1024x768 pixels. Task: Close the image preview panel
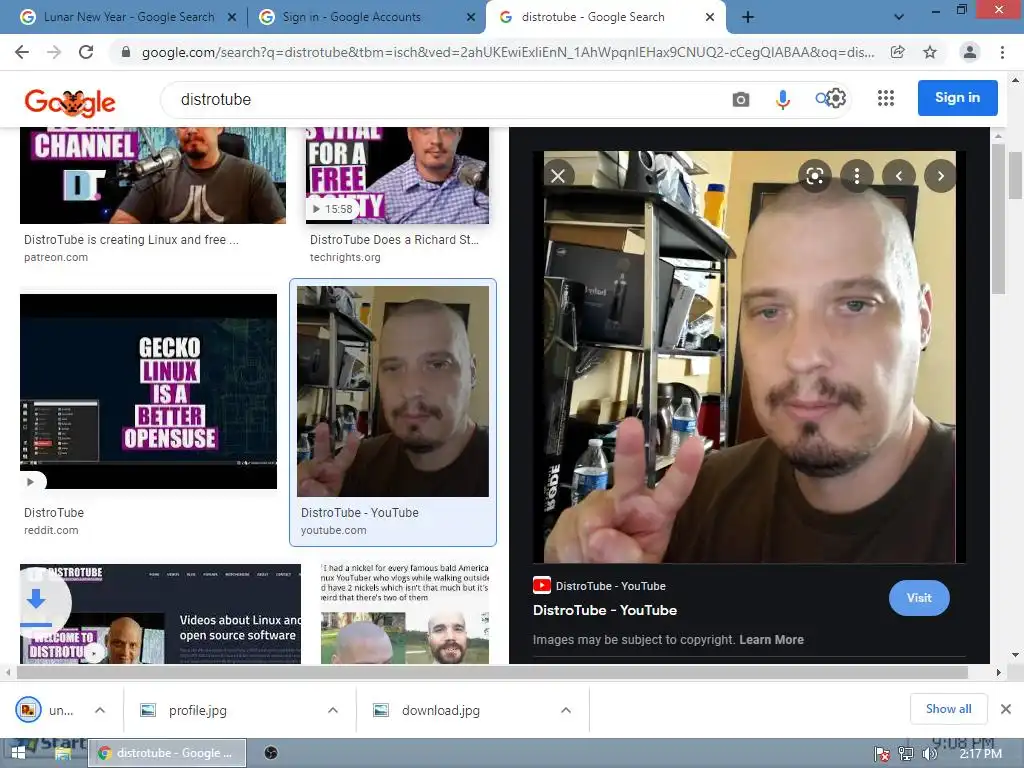[x=558, y=176]
